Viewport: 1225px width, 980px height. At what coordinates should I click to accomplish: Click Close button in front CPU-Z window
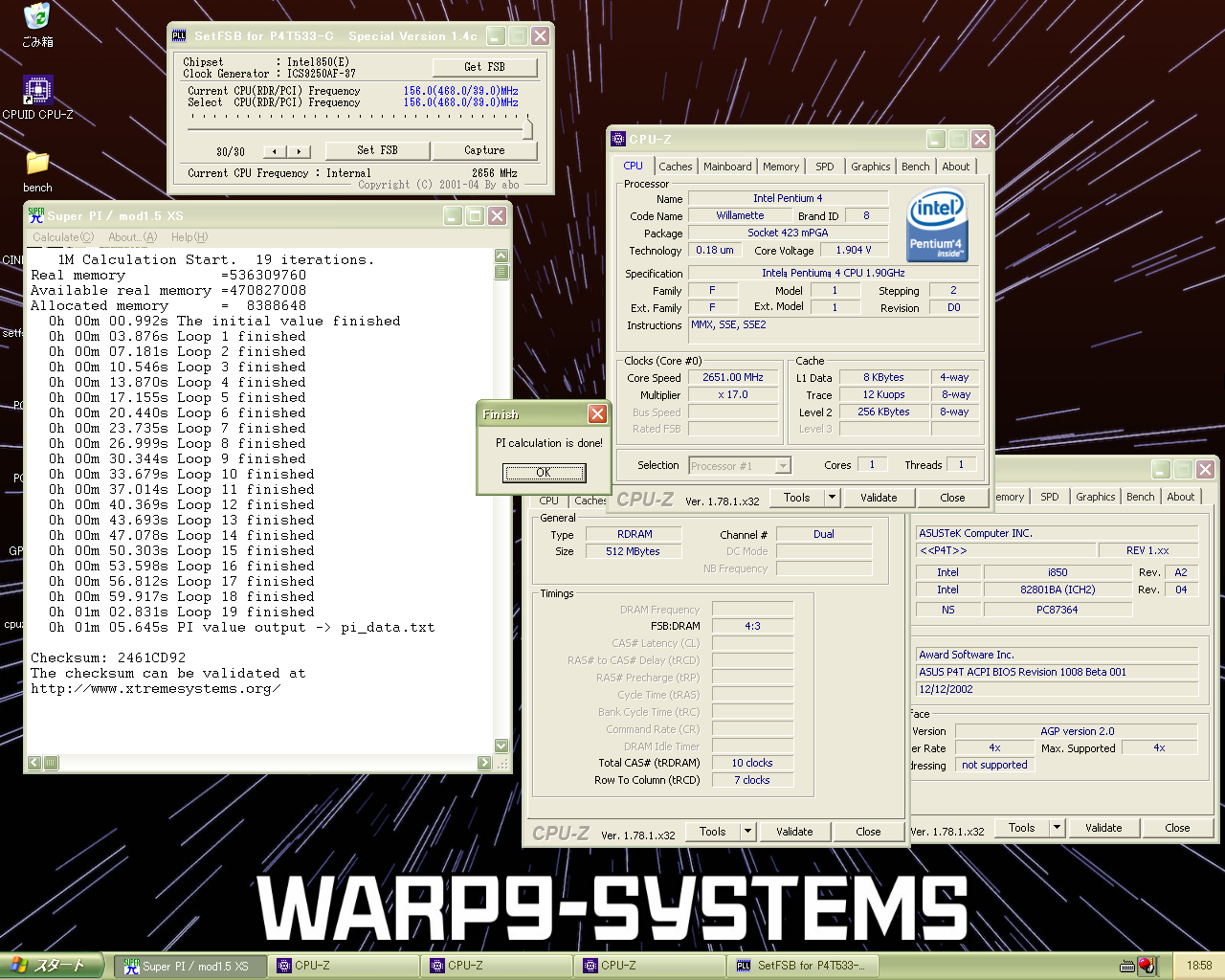pyautogui.click(x=952, y=498)
